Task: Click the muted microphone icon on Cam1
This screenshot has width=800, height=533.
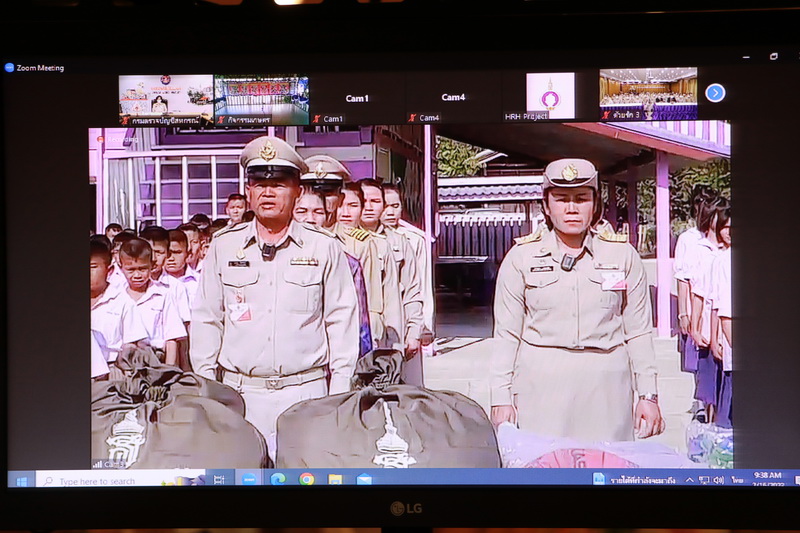Action: 317,119
